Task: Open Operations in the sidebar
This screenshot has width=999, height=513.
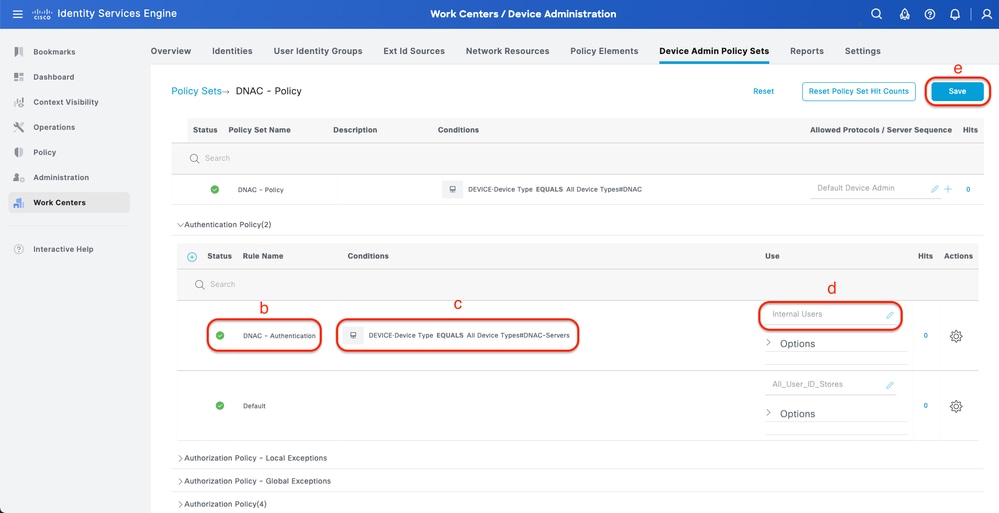Action: click(54, 127)
